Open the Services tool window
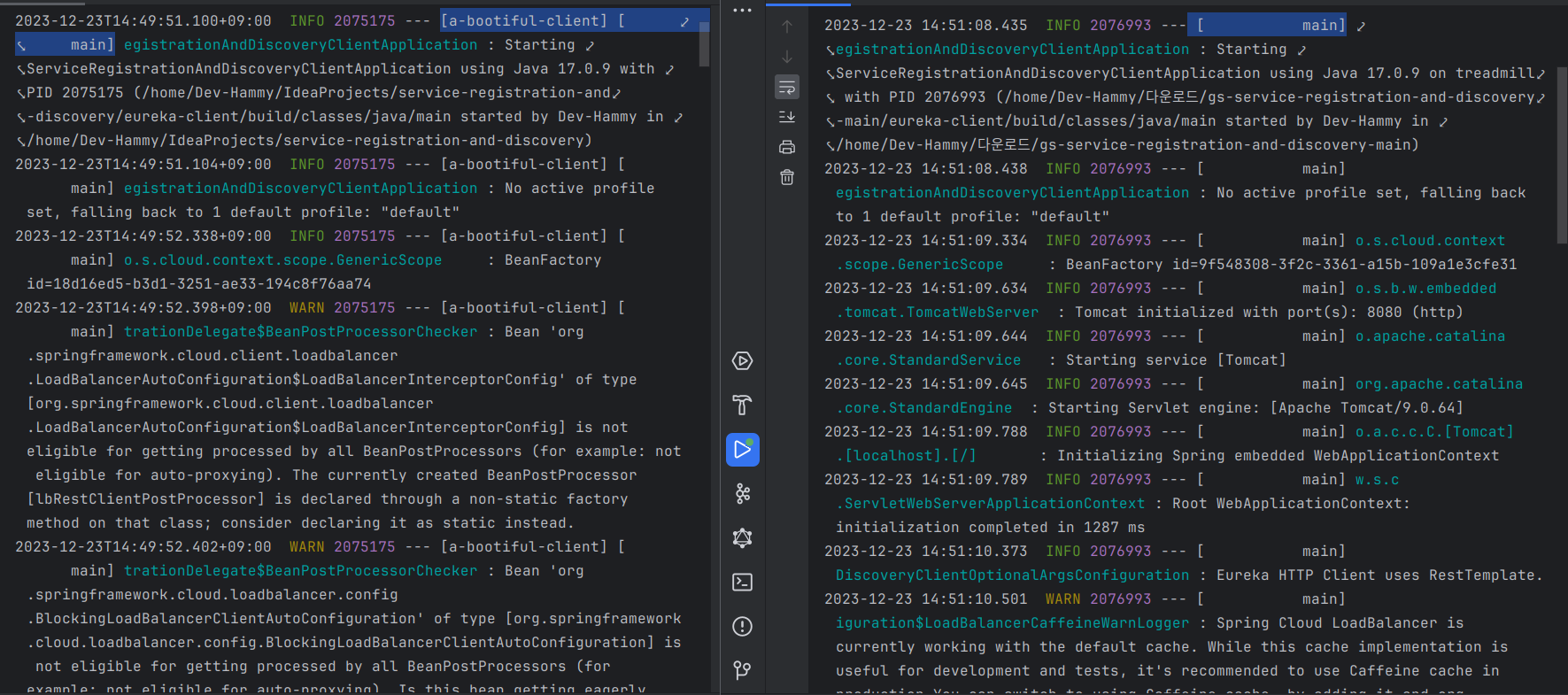Image resolution: width=1568 pixels, height=695 pixels. click(742, 361)
